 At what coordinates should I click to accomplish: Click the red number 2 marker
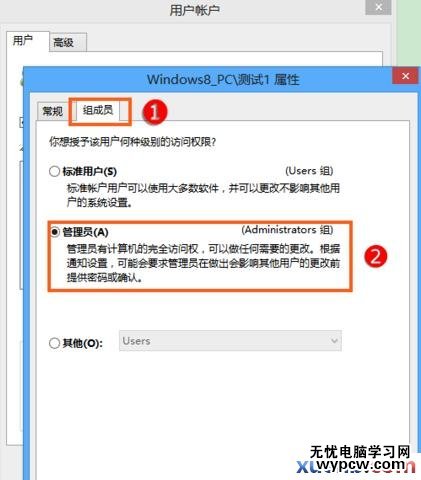[x=376, y=256]
